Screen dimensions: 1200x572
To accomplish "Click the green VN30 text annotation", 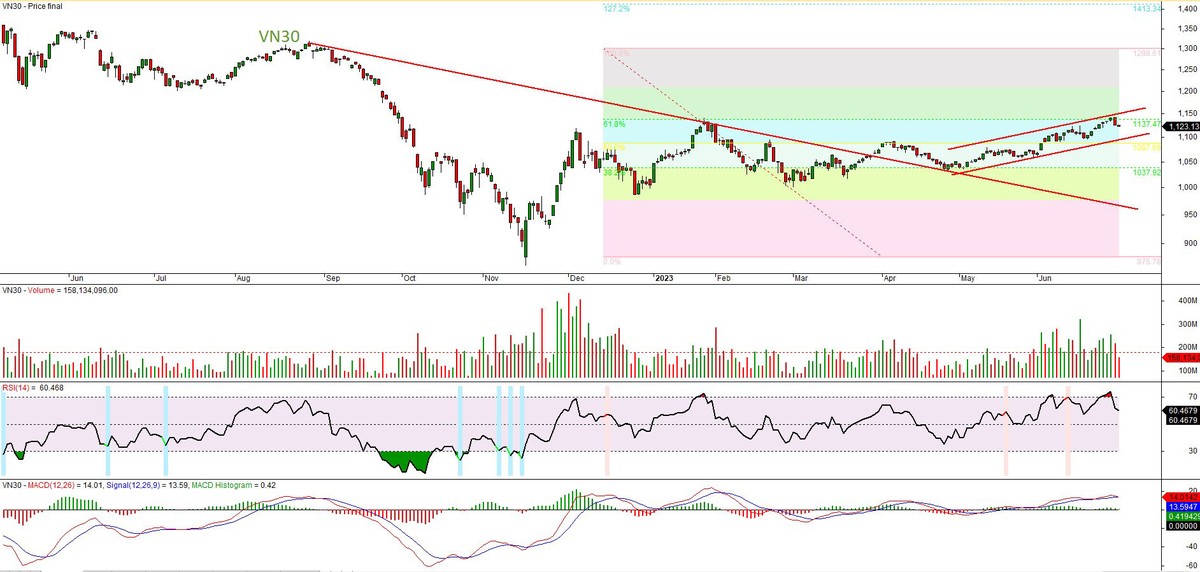I will click(x=279, y=36).
